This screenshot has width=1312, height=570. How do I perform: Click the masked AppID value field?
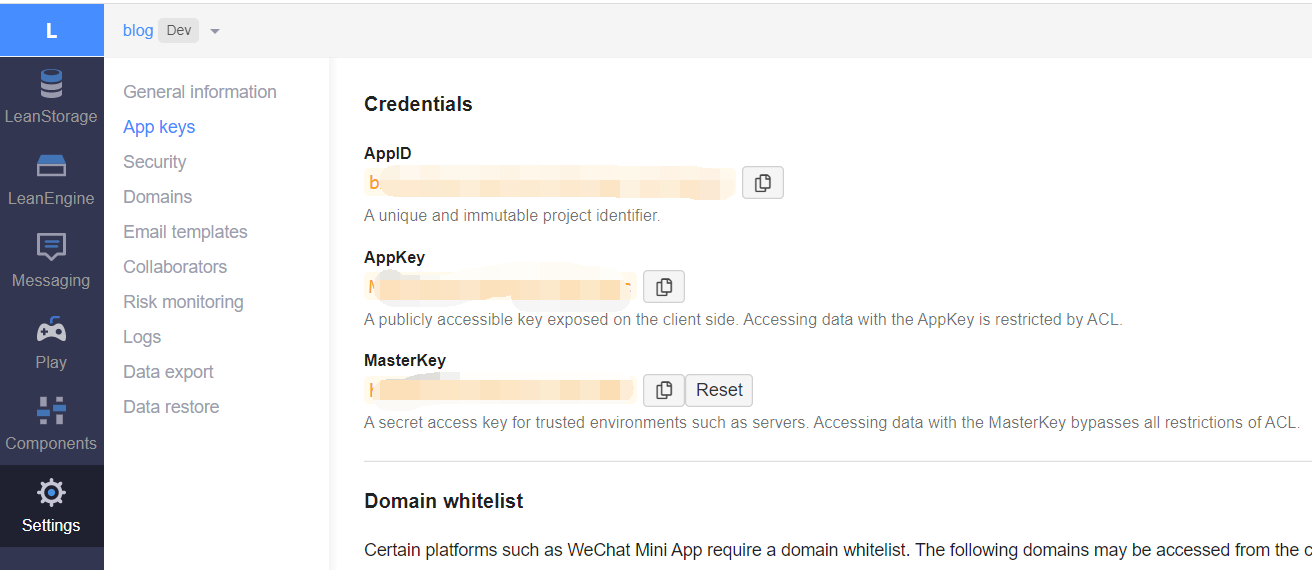click(551, 183)
